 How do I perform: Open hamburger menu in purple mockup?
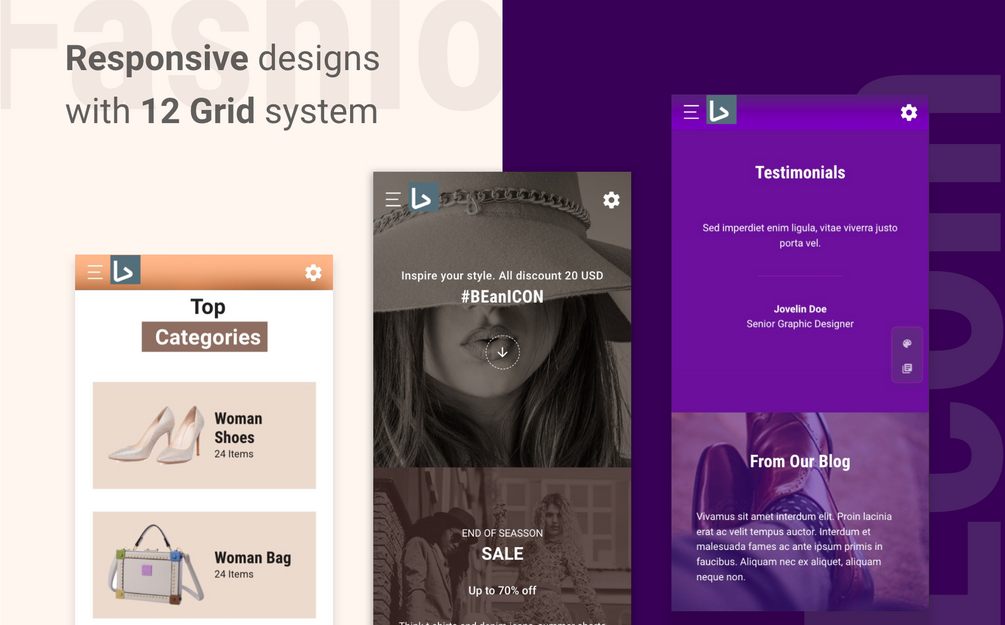tap(691, 112)
